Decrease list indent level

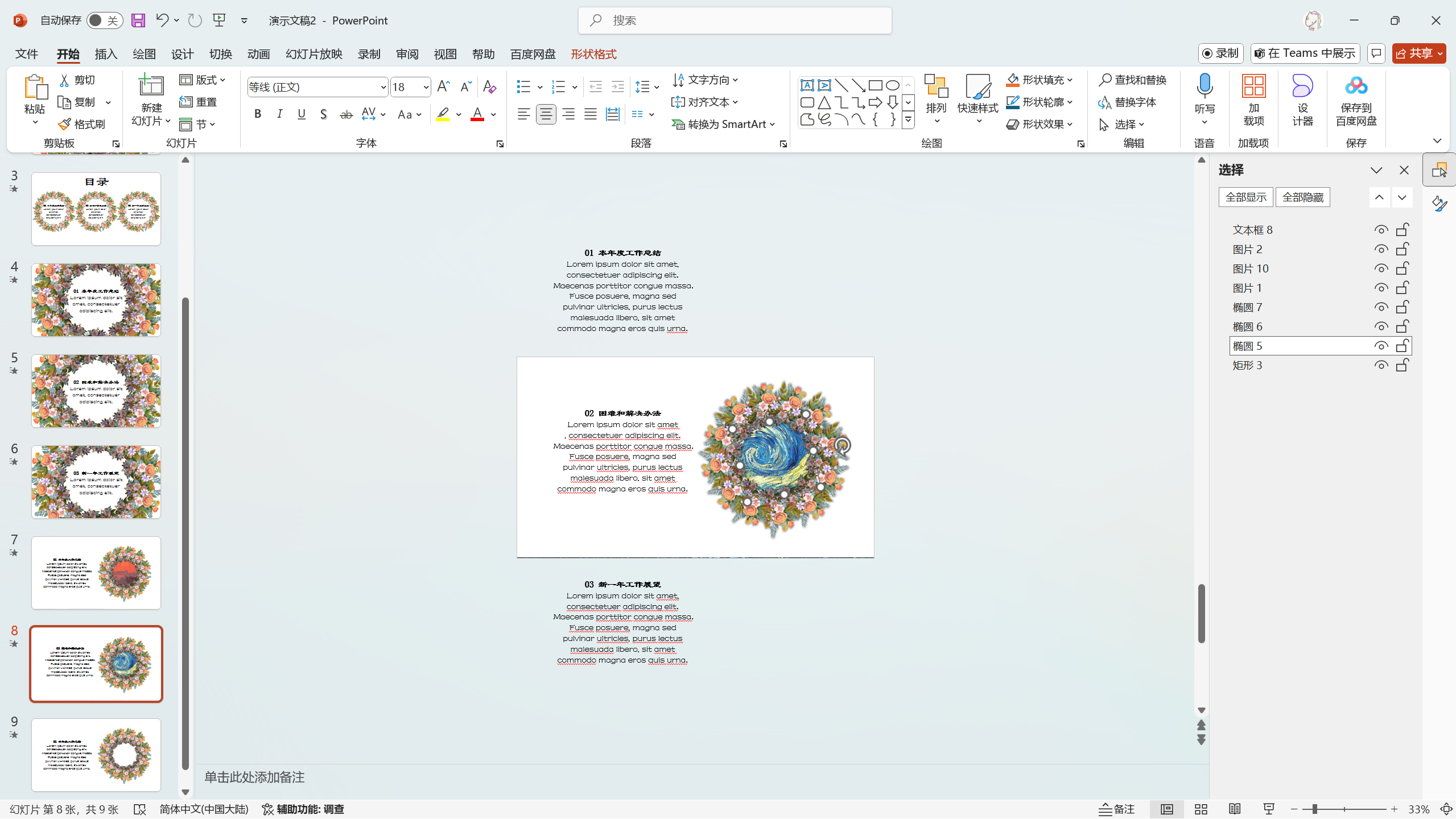pyautogui.click(x=595, y=86)
